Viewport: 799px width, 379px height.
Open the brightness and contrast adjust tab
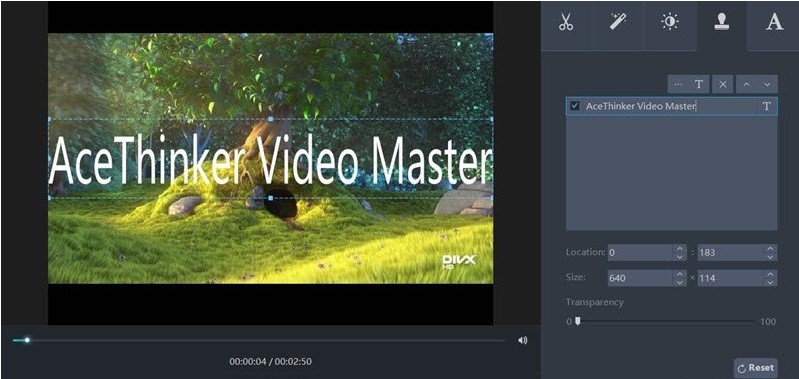[x=670, y=23]
